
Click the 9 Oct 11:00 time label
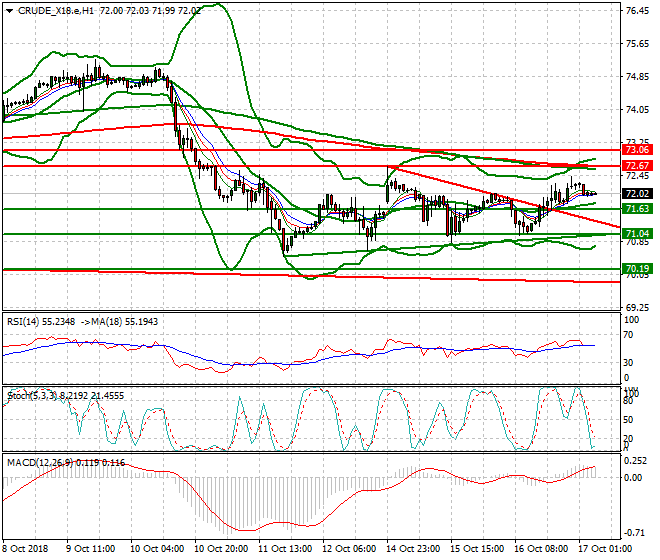(x=90, y=549)
